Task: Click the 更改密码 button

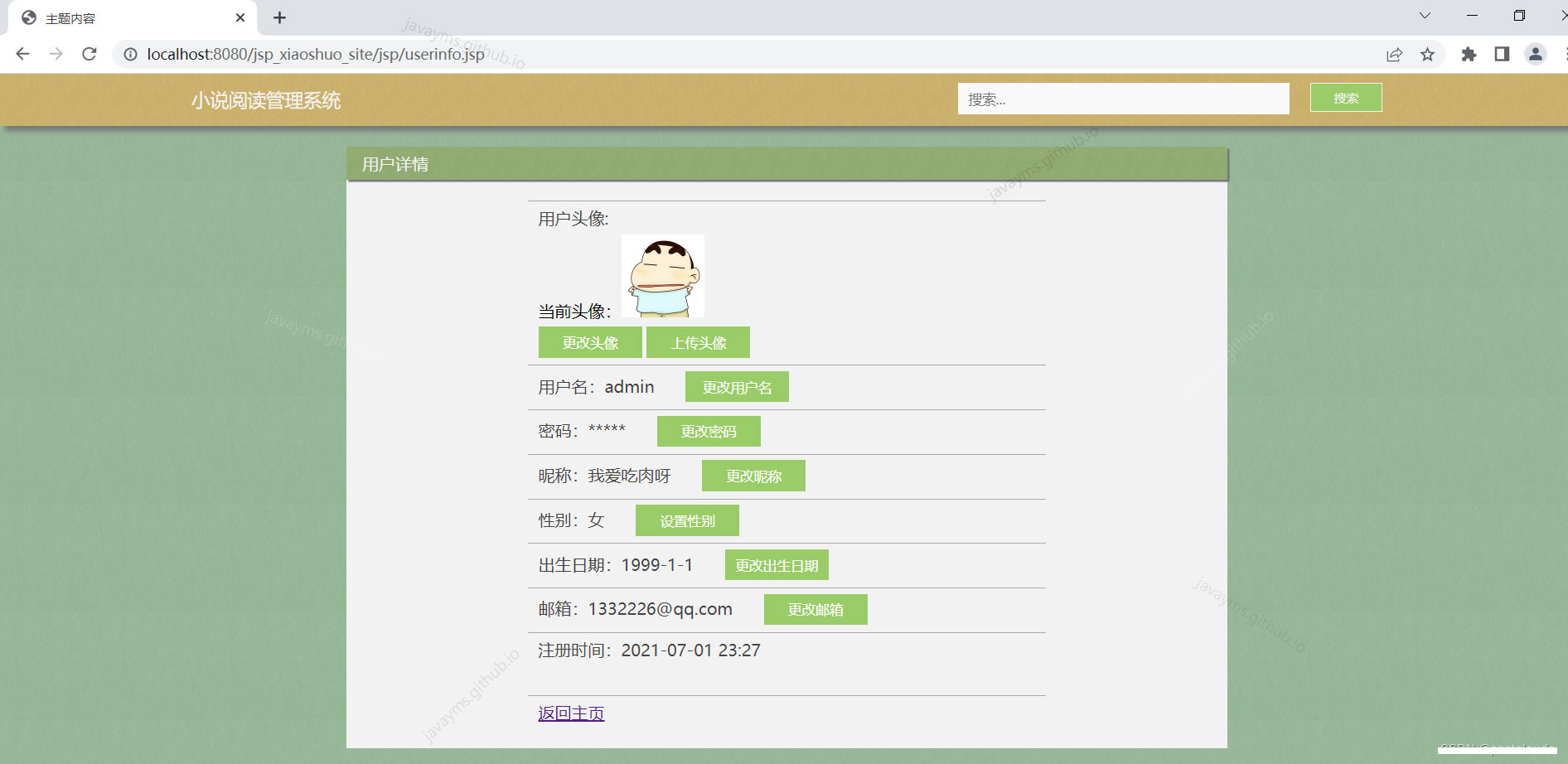Action: (x=708, y=431)
